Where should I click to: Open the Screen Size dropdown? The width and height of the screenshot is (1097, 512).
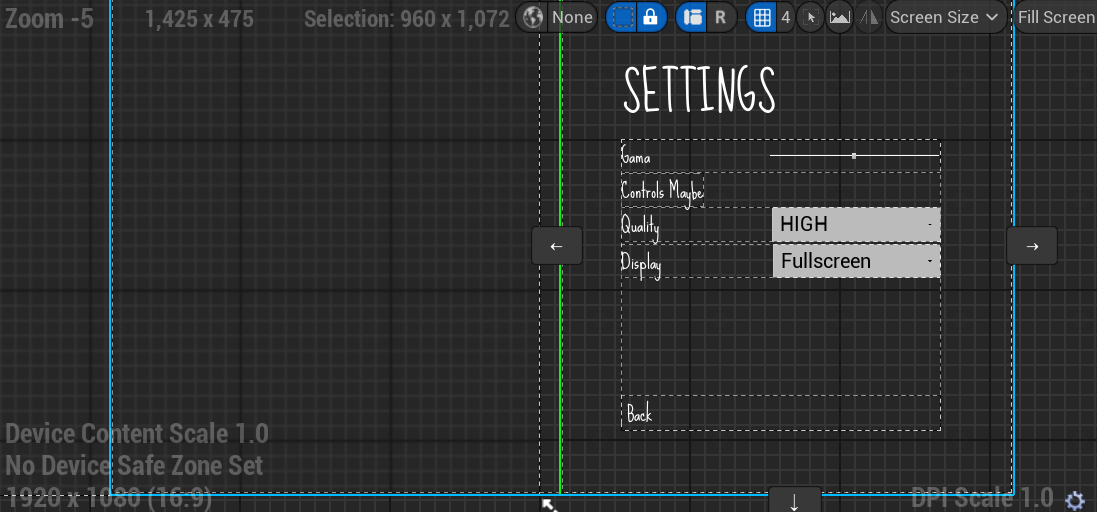click(x=945, y=17)
